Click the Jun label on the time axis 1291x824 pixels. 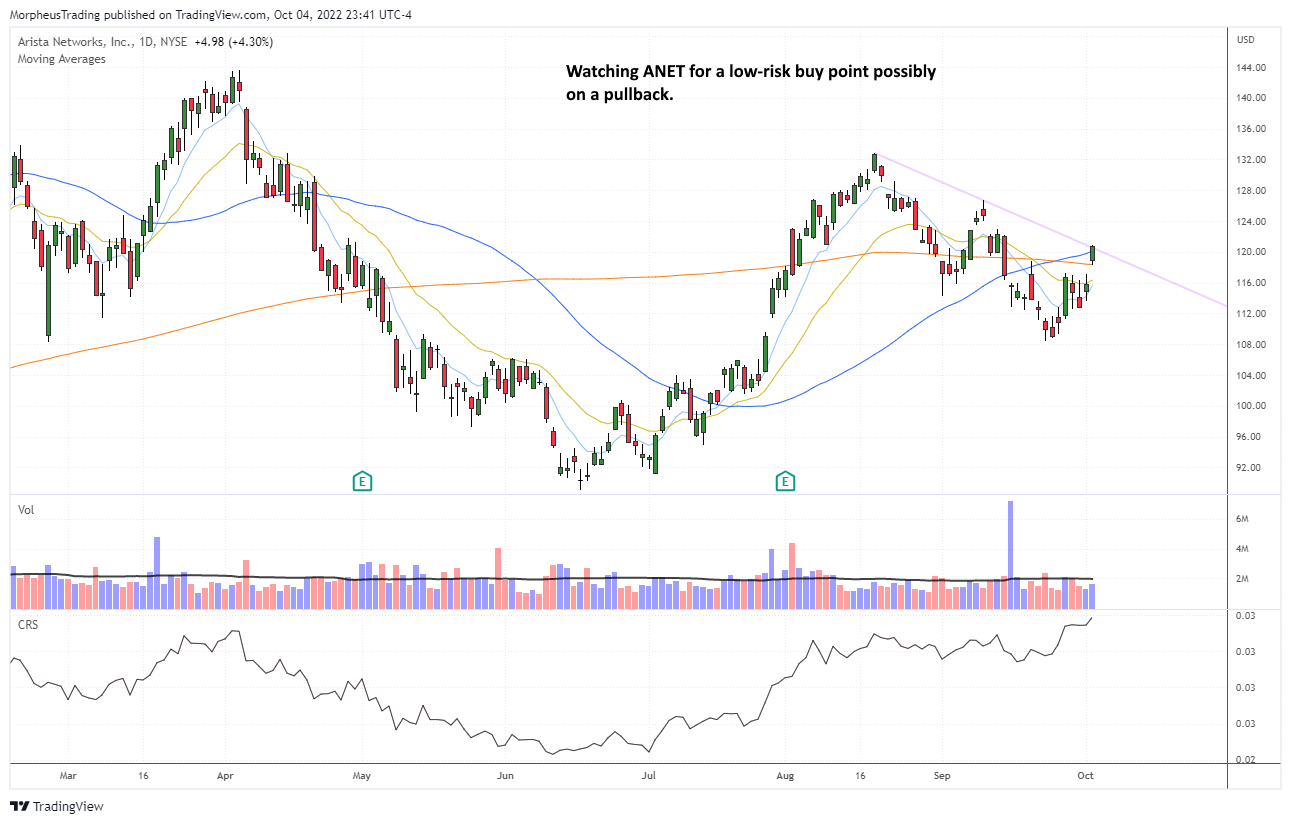(x=505, y=775)
